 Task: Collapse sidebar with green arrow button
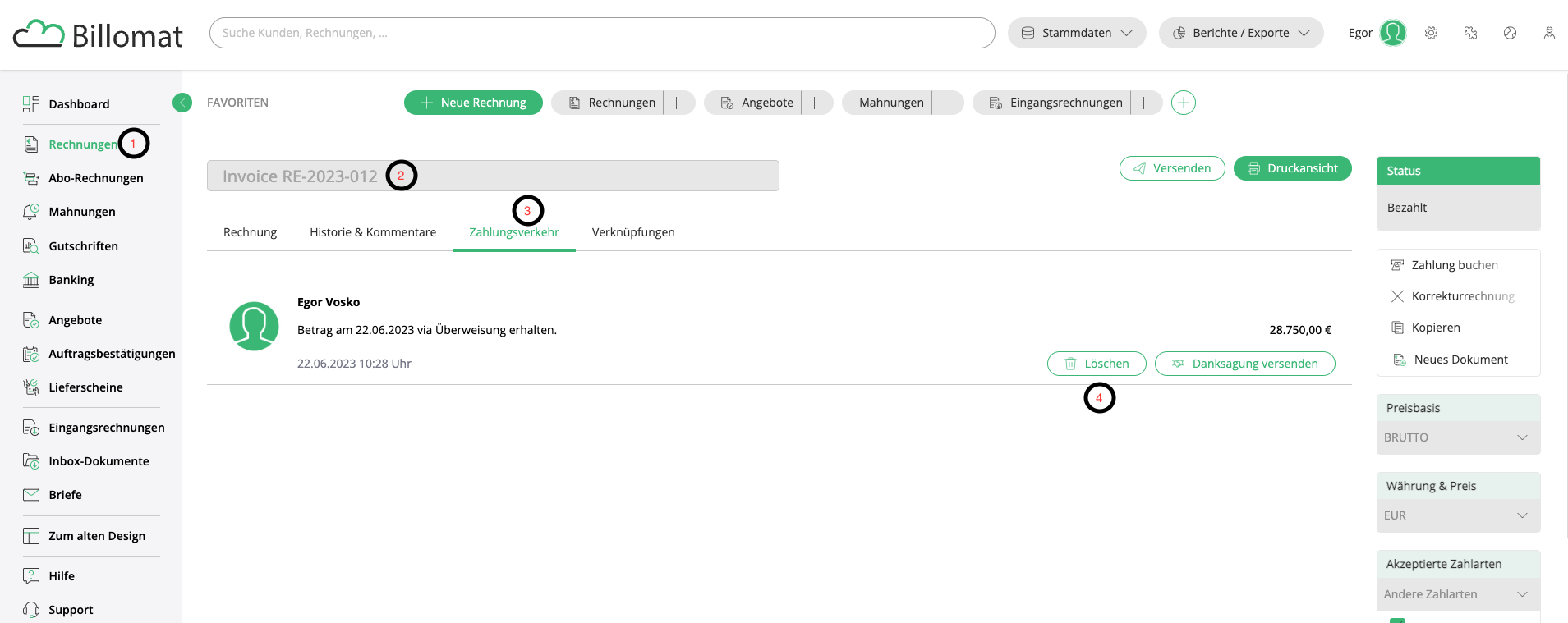(x=182, y=103)
